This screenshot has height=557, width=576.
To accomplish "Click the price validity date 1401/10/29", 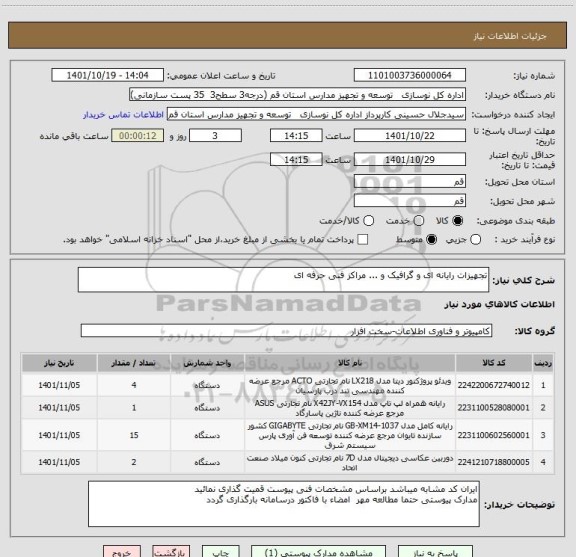I will click(410, 159).
